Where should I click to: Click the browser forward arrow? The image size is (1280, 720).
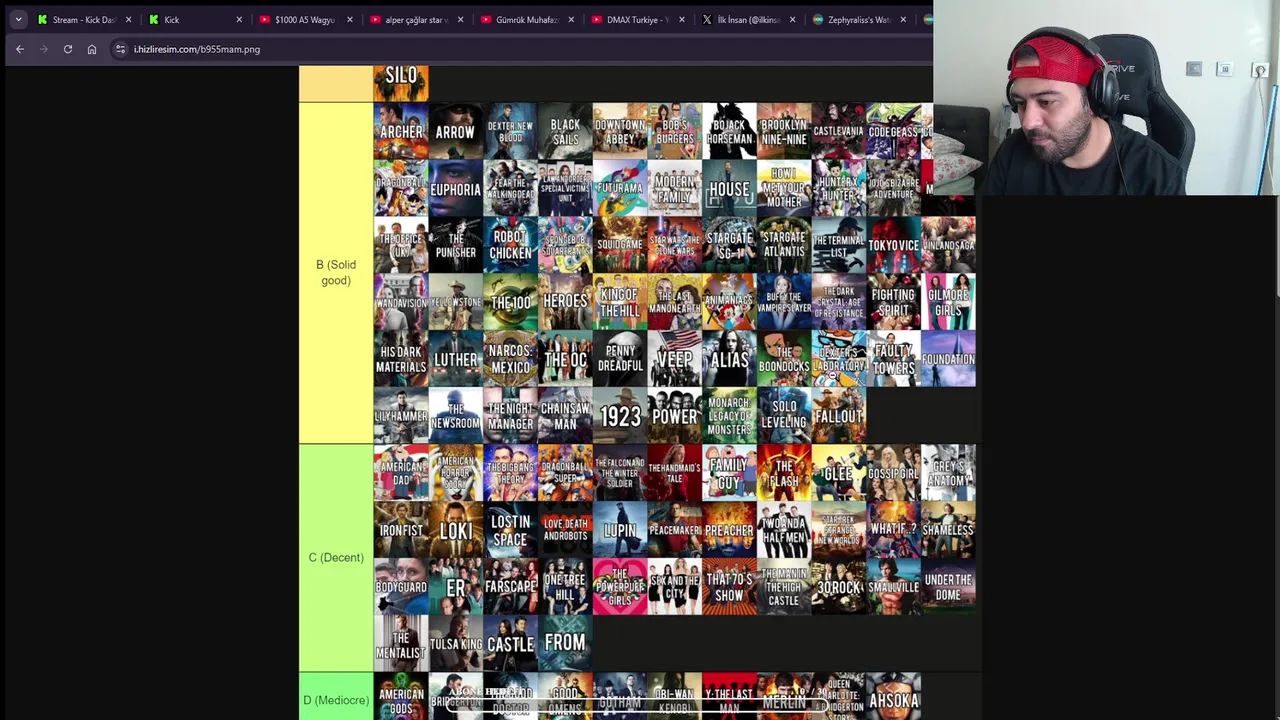pyautogui.click(x=43, y=49)
